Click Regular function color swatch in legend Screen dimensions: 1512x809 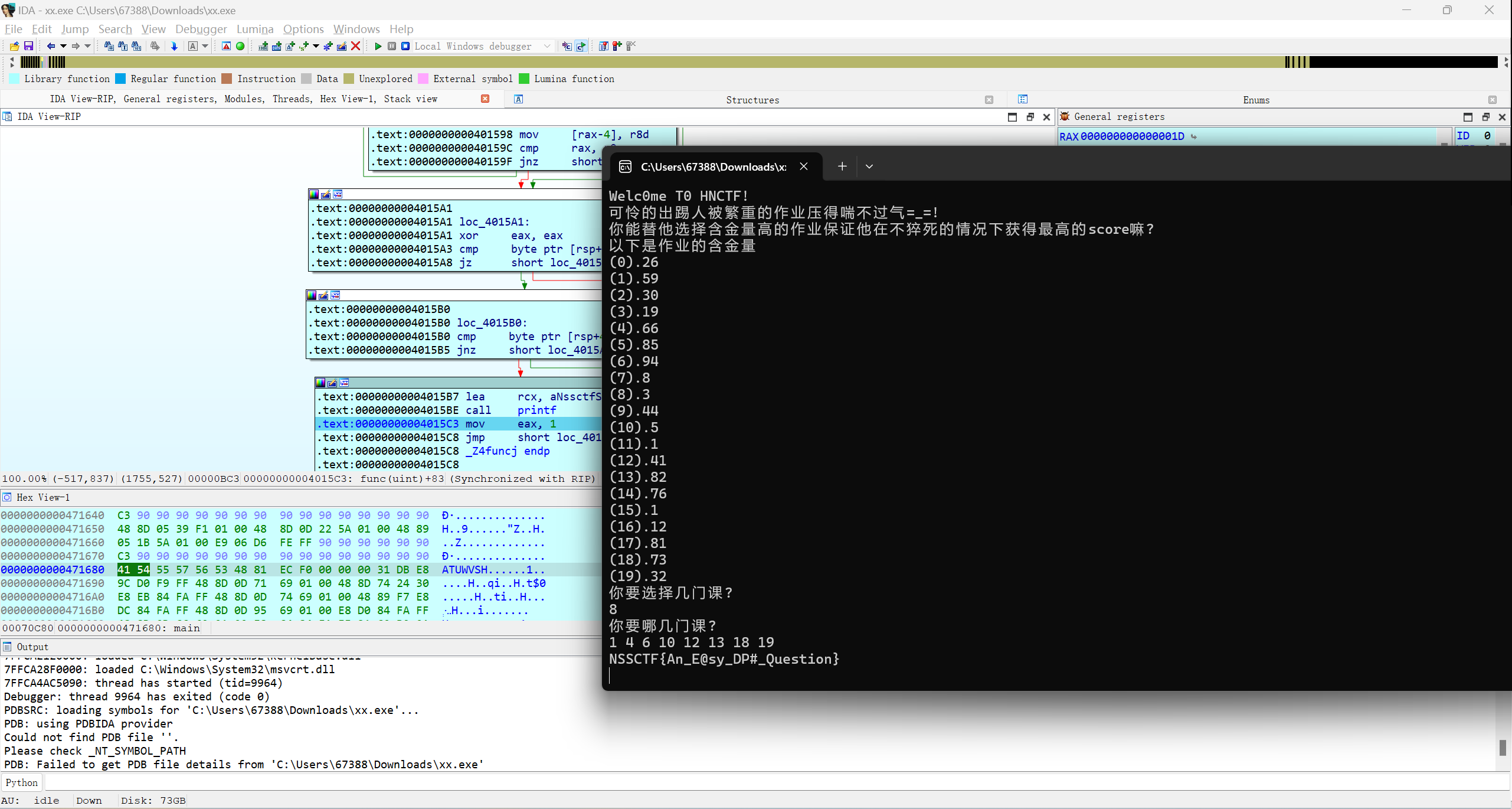coord(120,79)
